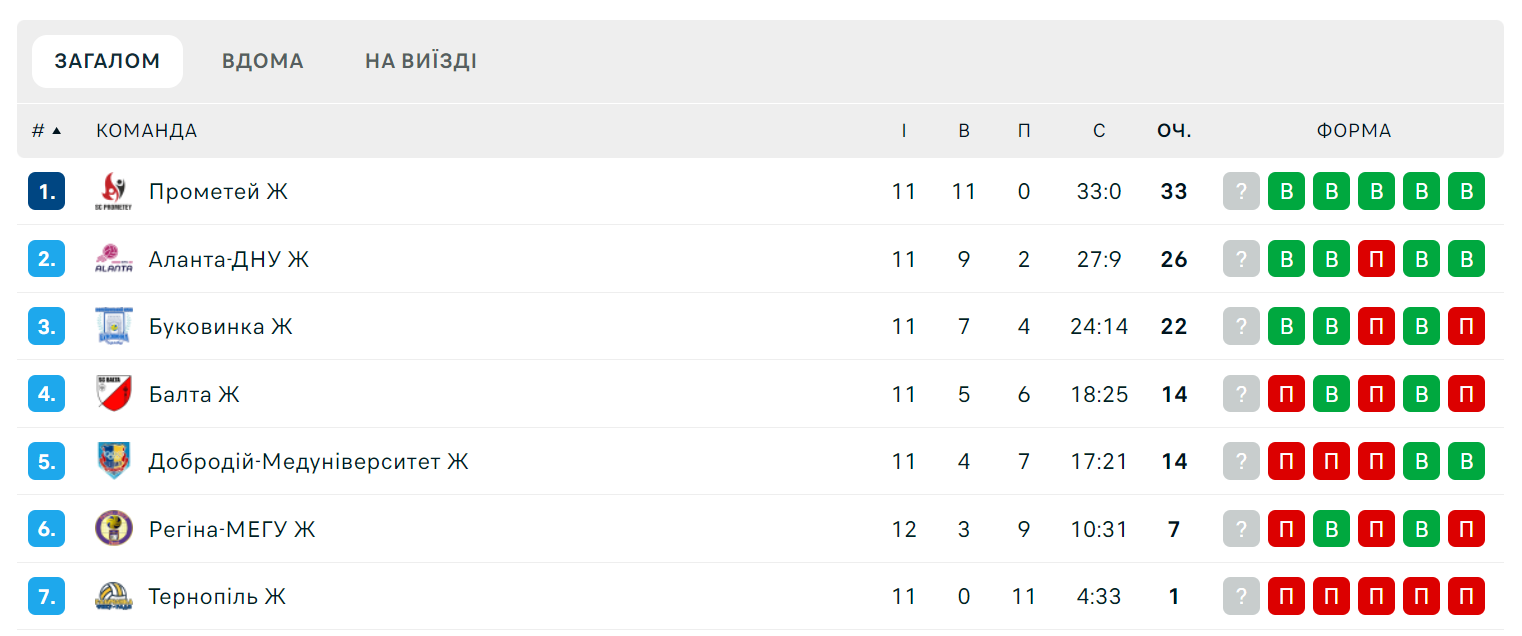Click the Аланта-ДНУ Ж team logo
This screenshot has height=636, width=1522.
tap(113, 259)
